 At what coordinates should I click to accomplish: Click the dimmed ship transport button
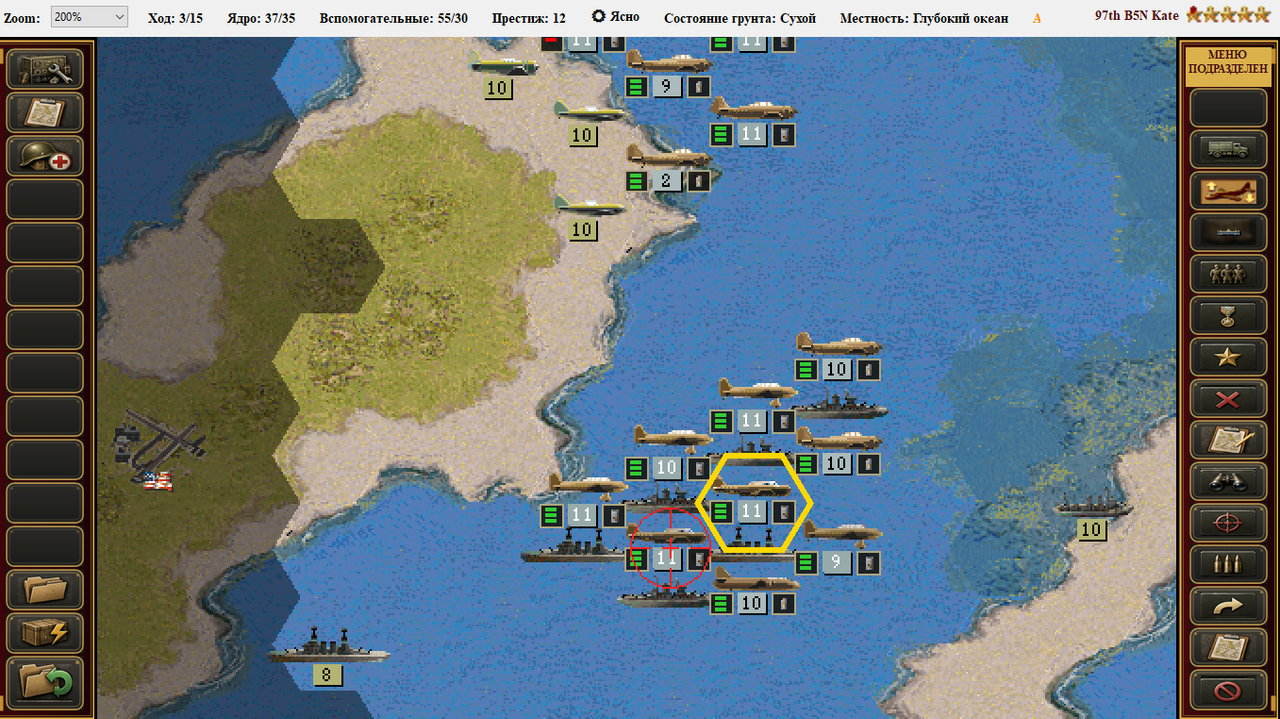1228,232
